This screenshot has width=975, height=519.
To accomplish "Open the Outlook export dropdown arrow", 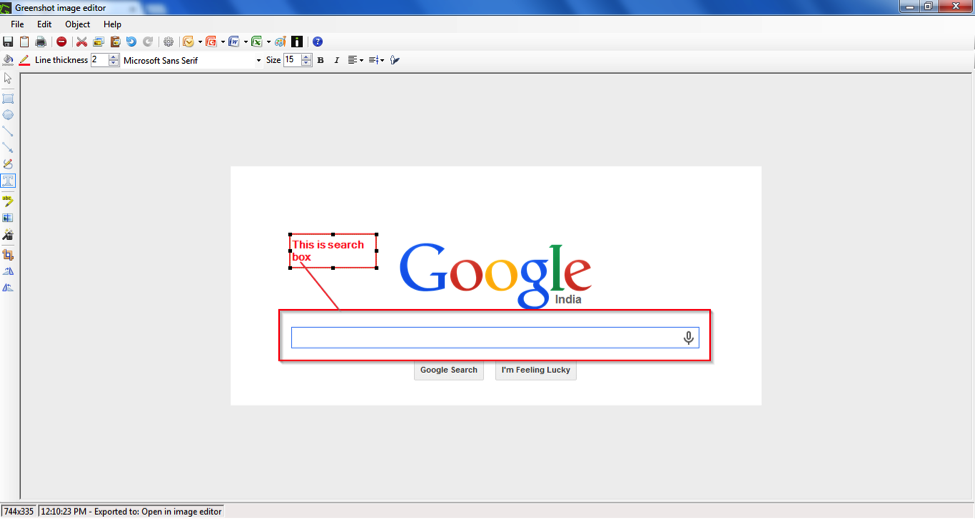I will (200, 42).
